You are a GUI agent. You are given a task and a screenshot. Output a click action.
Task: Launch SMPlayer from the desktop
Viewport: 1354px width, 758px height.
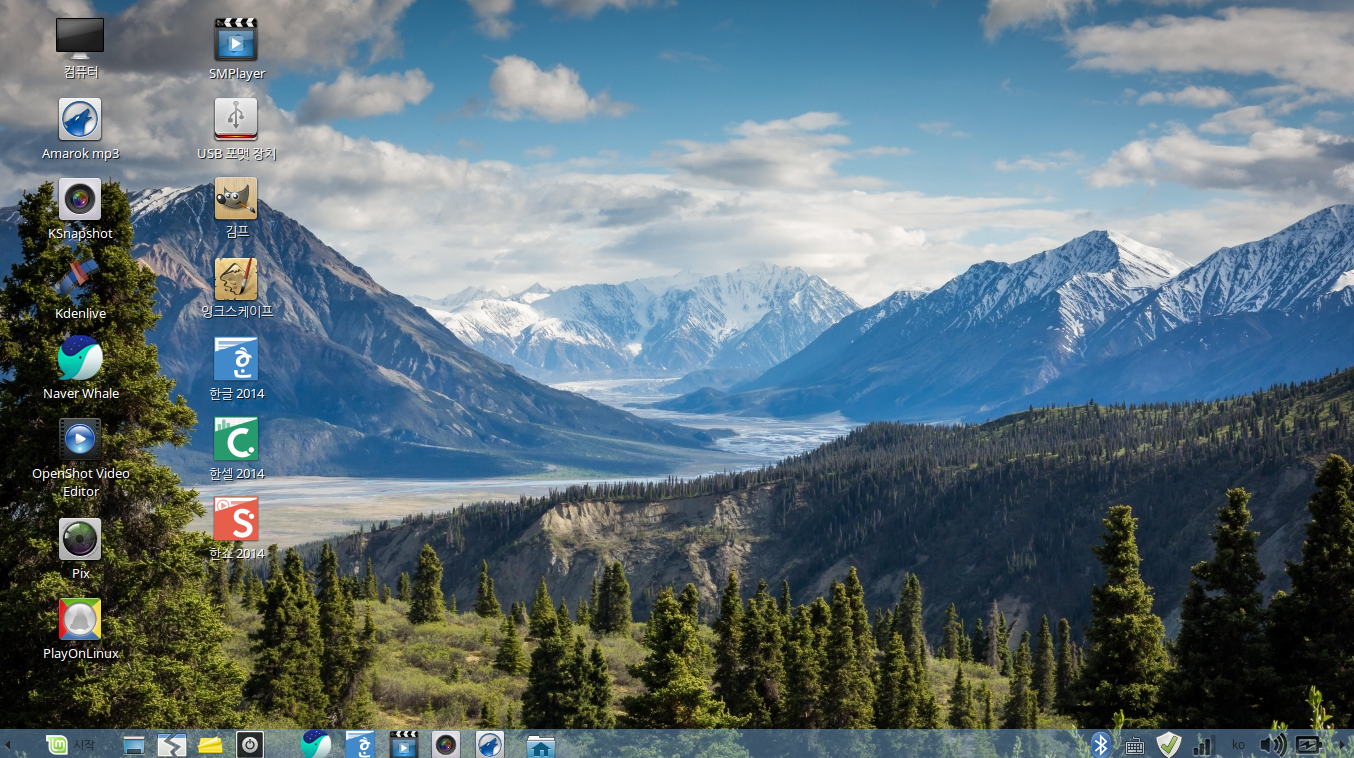(236, 39)
